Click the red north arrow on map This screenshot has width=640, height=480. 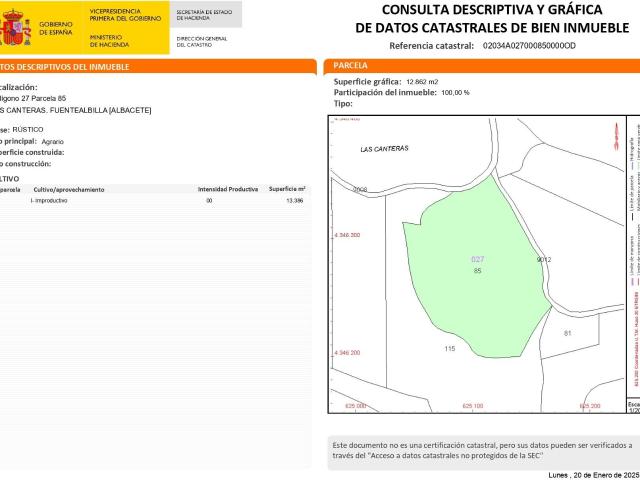(x=616, y=136)
